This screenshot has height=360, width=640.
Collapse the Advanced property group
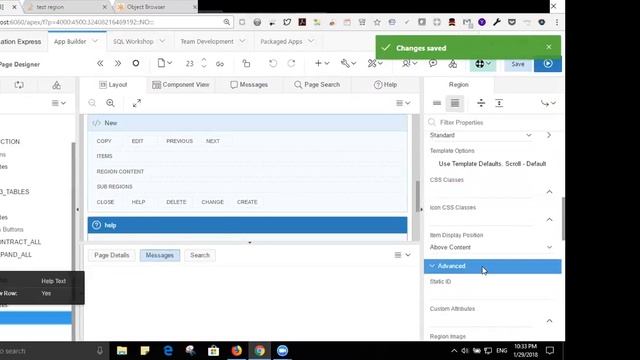492,266
